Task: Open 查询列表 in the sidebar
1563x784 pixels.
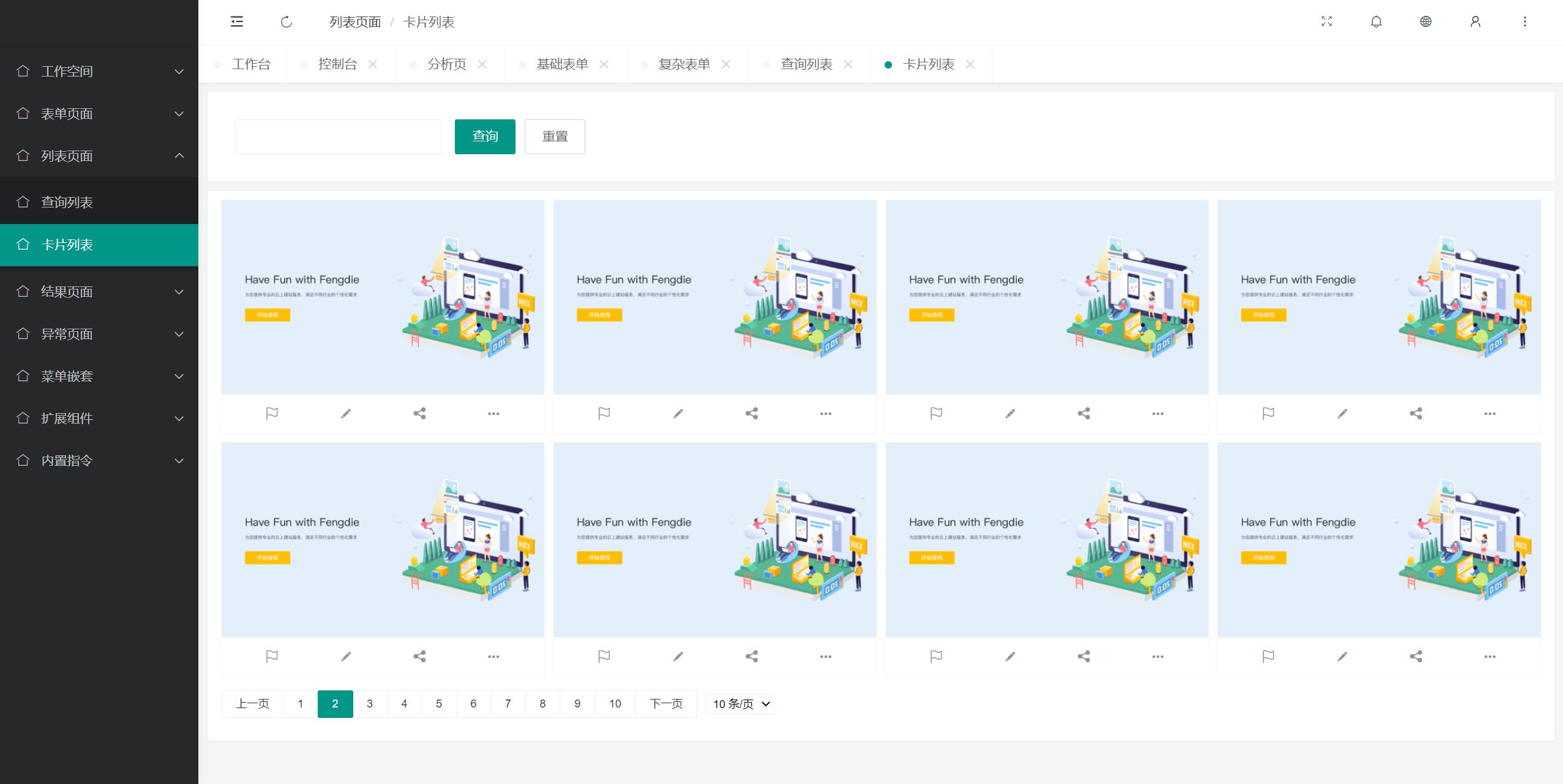Action: pyautogui.click(x=67, y=202)
